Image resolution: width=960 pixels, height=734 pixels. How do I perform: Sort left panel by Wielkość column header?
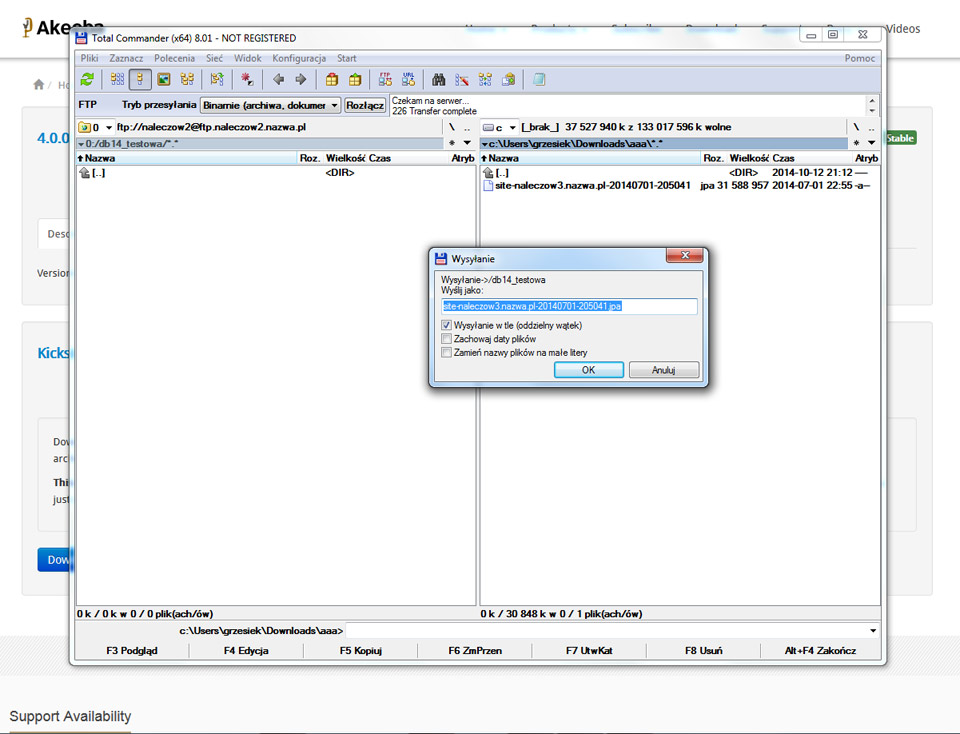345,158
